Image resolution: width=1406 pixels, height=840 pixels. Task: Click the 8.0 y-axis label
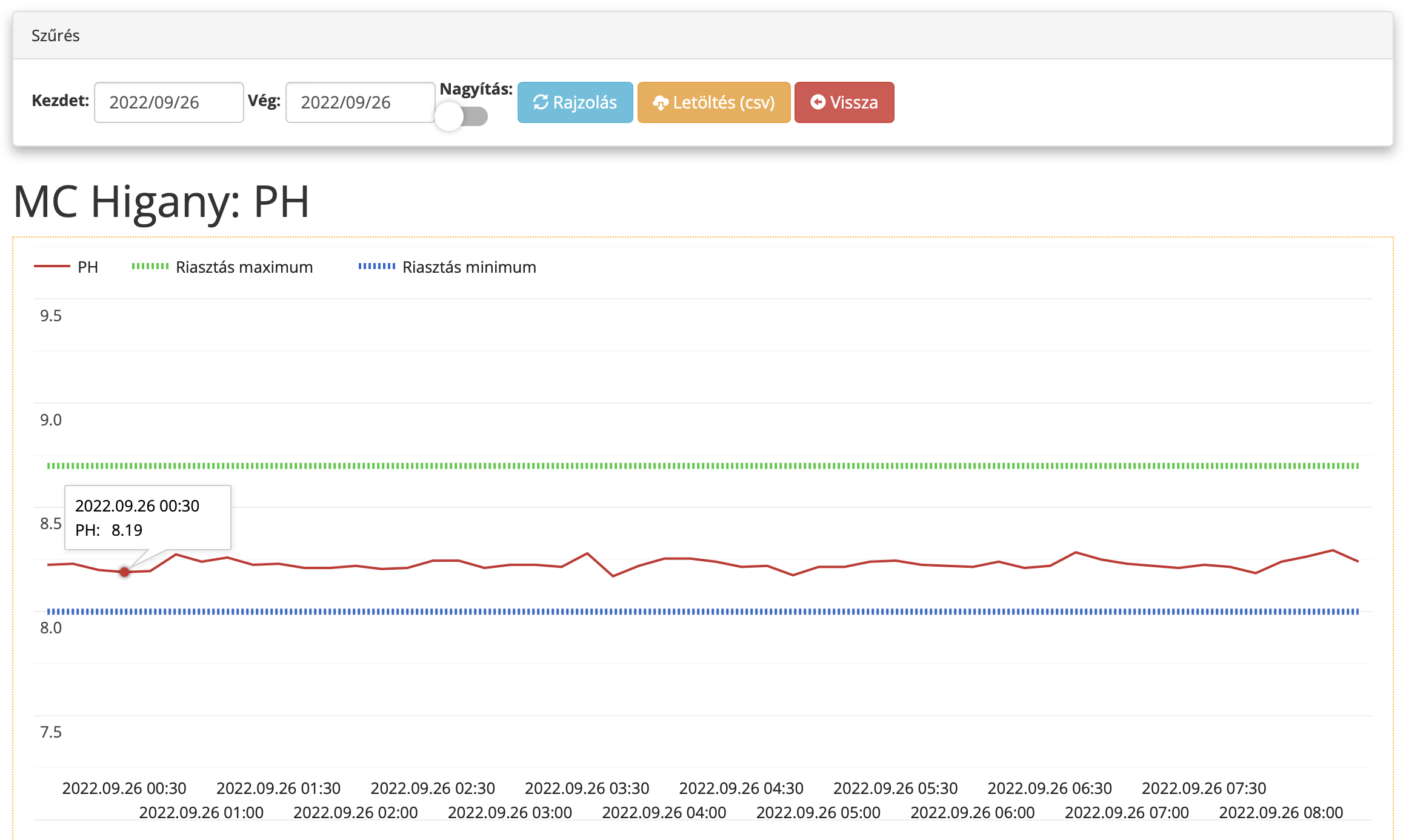51,628
